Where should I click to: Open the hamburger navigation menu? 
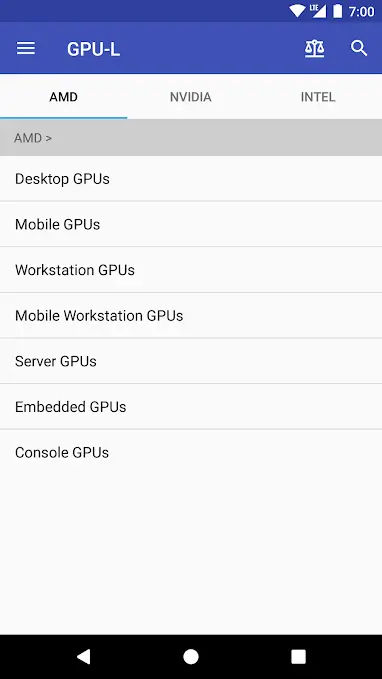point(26,48)
